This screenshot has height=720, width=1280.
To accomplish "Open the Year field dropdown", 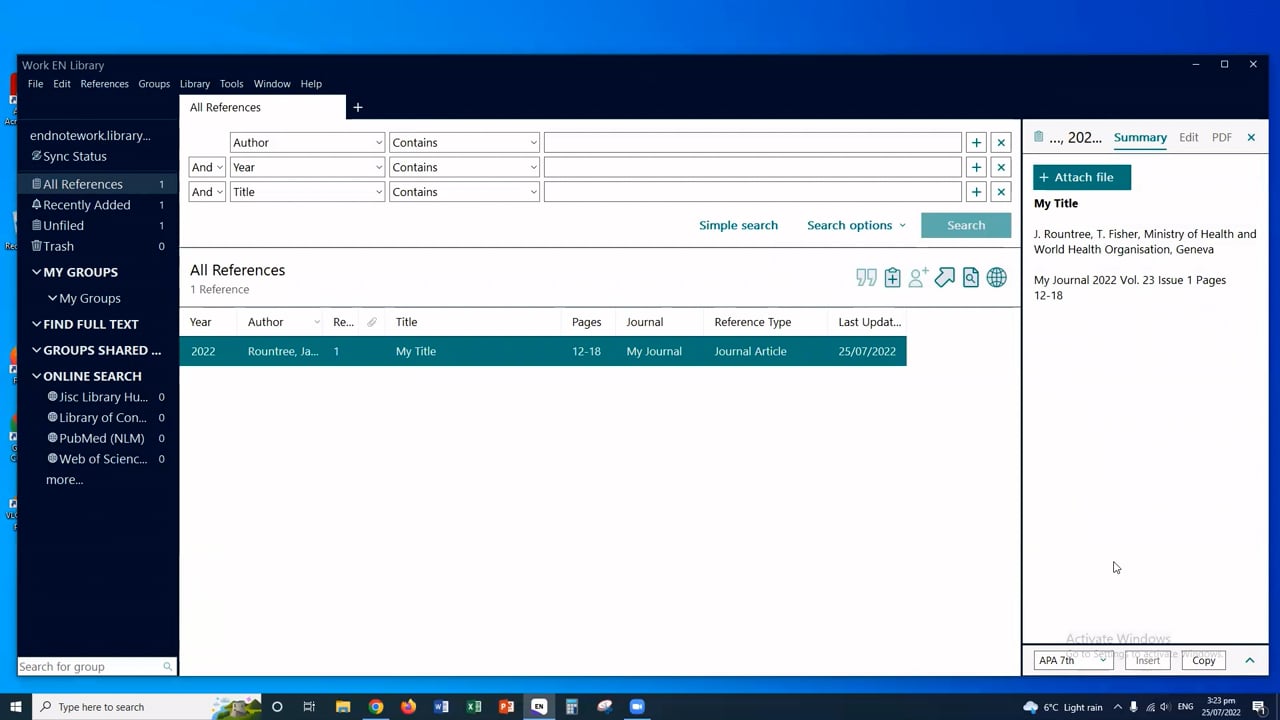I will [x=307, y=167].
